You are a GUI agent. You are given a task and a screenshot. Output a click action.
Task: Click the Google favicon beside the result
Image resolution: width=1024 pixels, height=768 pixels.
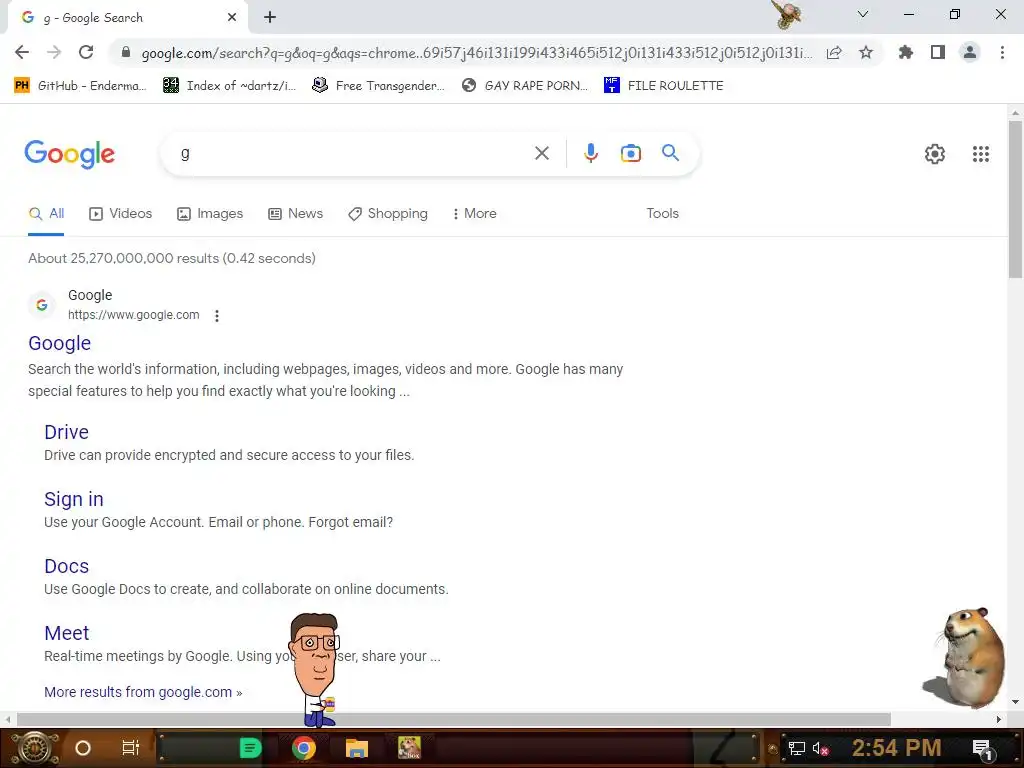pos(42,305)
